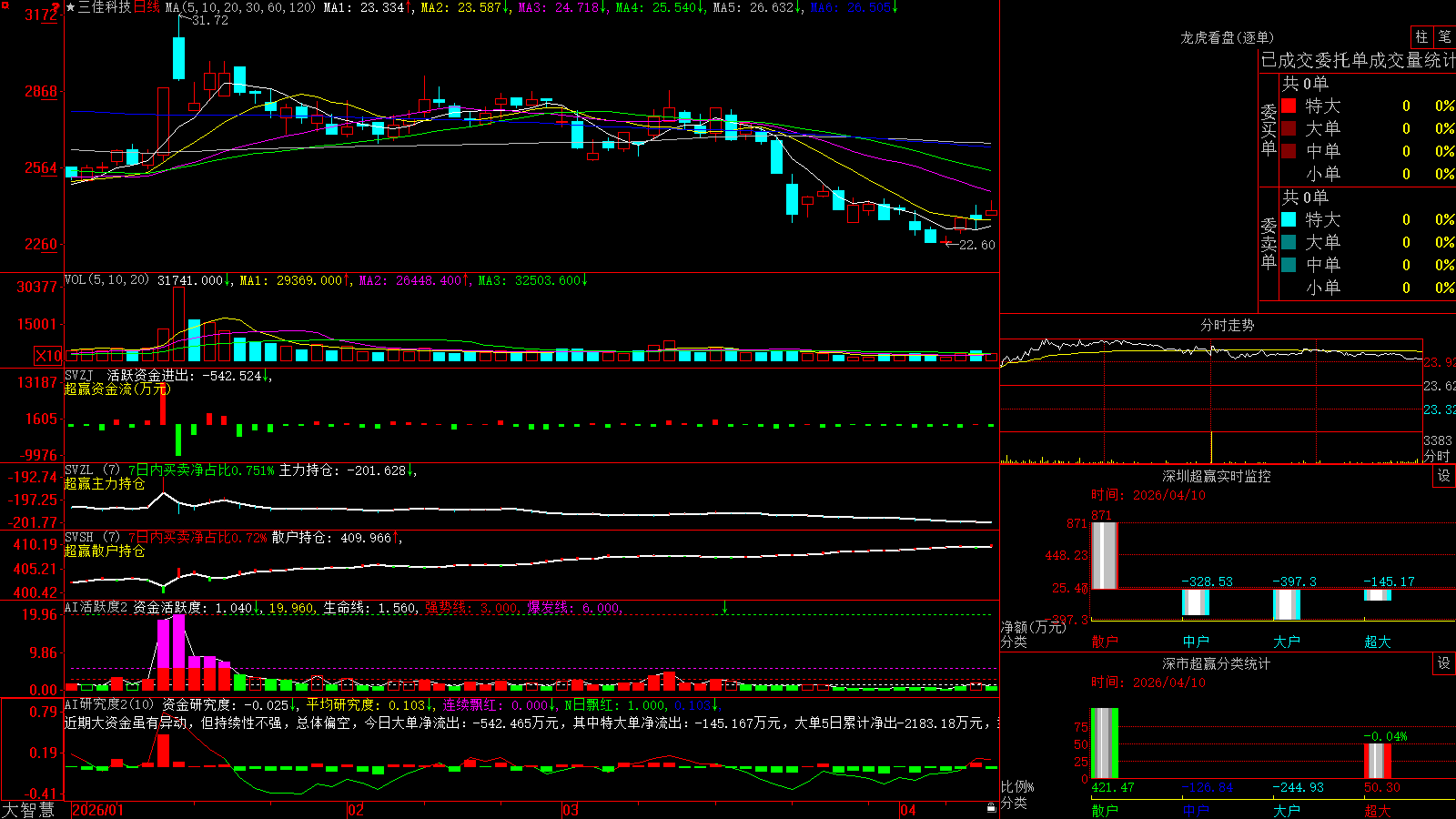The height and width of the screenshot is (819, 1456).
Task: Click the lock icon on the date axis
Action: 991,808
